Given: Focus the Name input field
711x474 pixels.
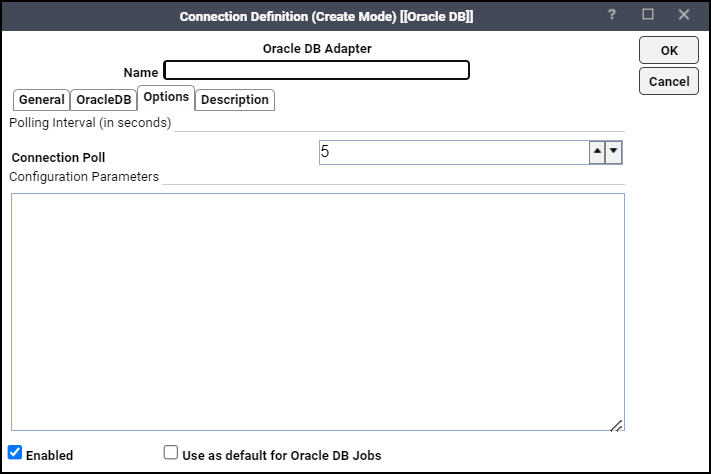Looking at the screenshot, I should (317, 70).
